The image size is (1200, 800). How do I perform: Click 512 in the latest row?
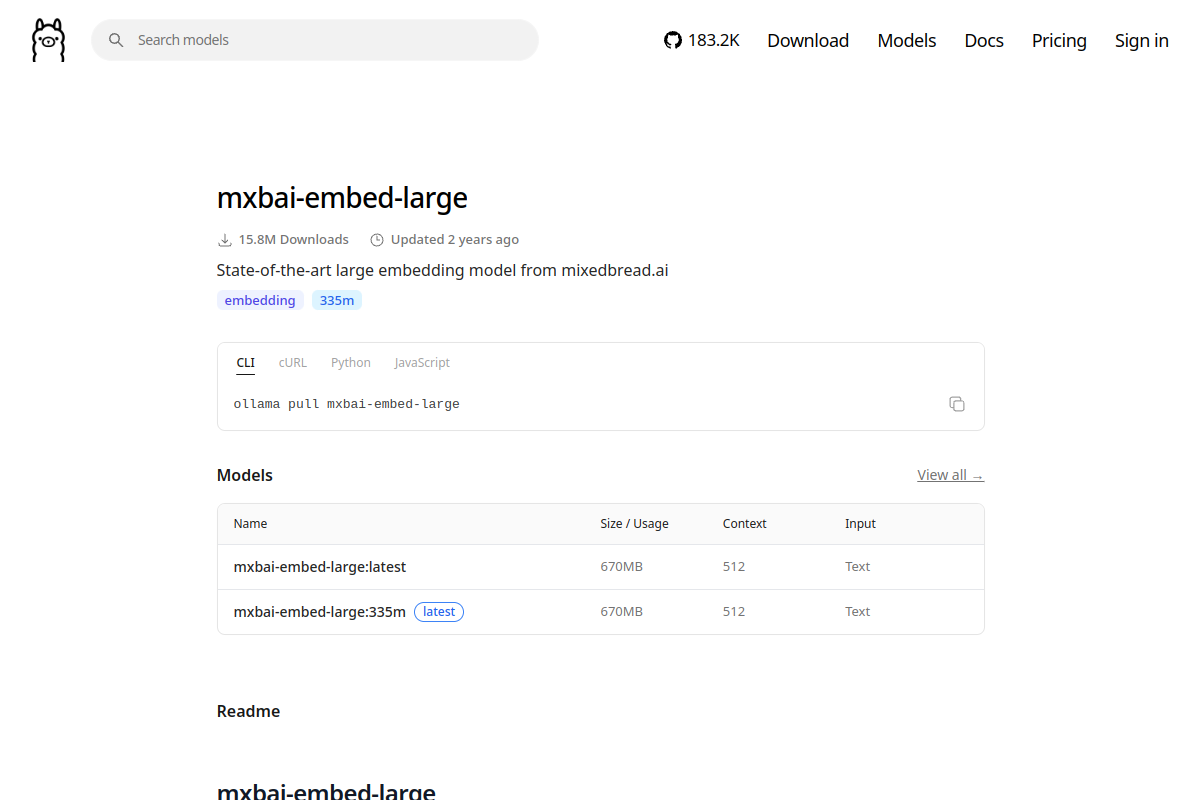point(734,567)
